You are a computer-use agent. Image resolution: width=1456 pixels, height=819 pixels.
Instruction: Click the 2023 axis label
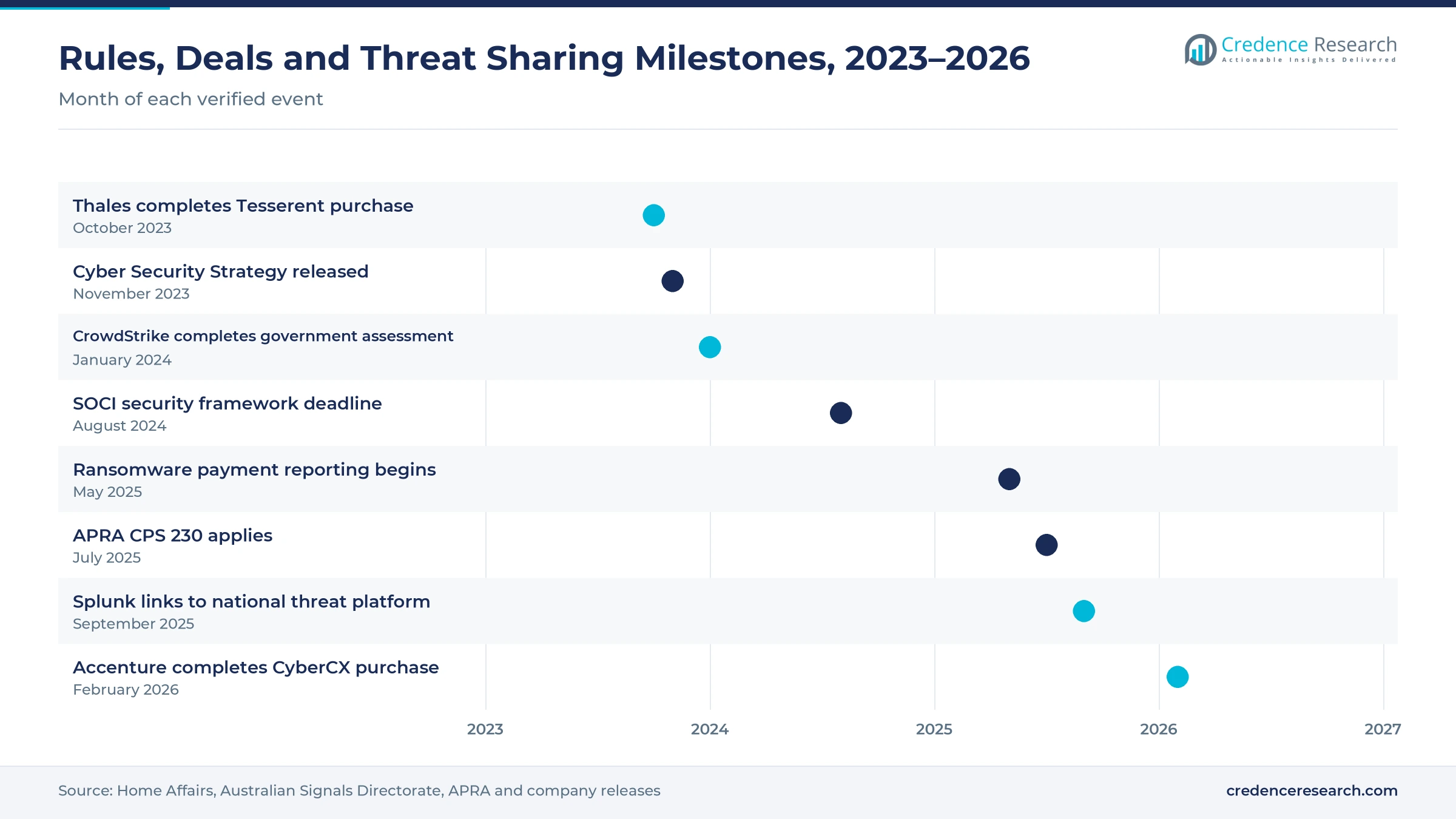(485, 729)
